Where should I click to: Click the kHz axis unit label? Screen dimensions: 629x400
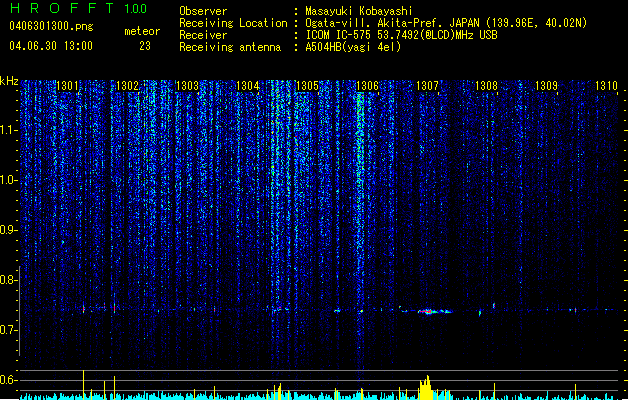[x=9, y=81]
